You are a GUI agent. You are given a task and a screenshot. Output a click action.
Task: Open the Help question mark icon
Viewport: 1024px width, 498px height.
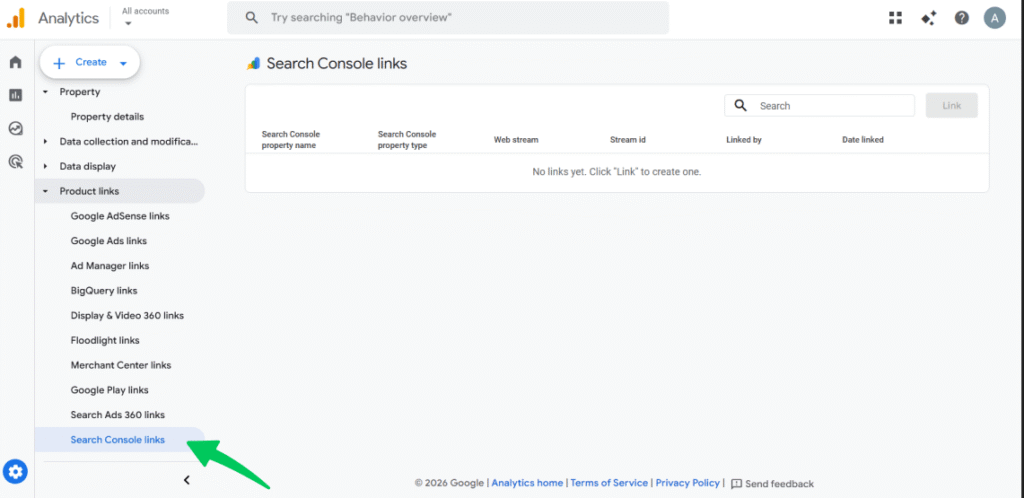pyautogui.click(x=961, y=18)
